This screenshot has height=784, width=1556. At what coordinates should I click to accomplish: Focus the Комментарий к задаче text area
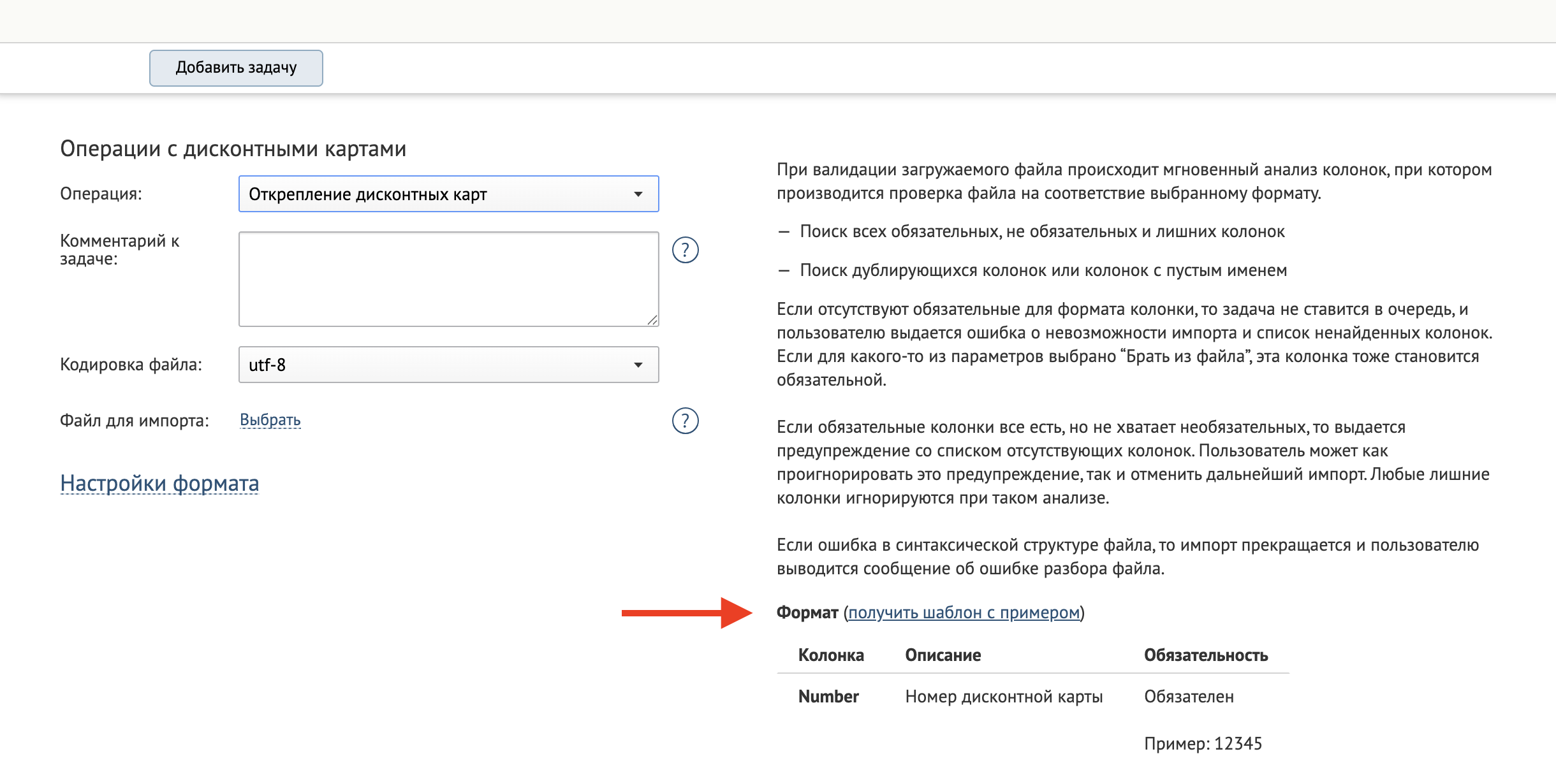point(448,279)
